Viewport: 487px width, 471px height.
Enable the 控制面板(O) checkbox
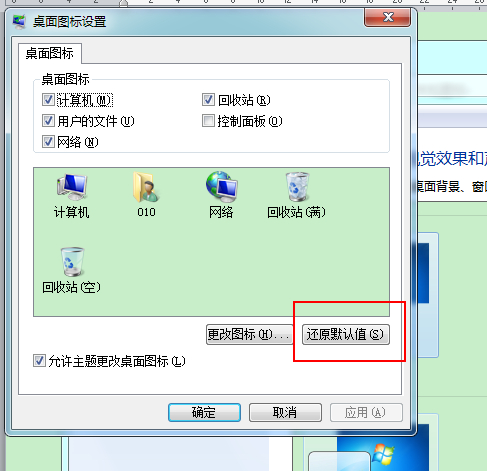[x=208, y=121]
